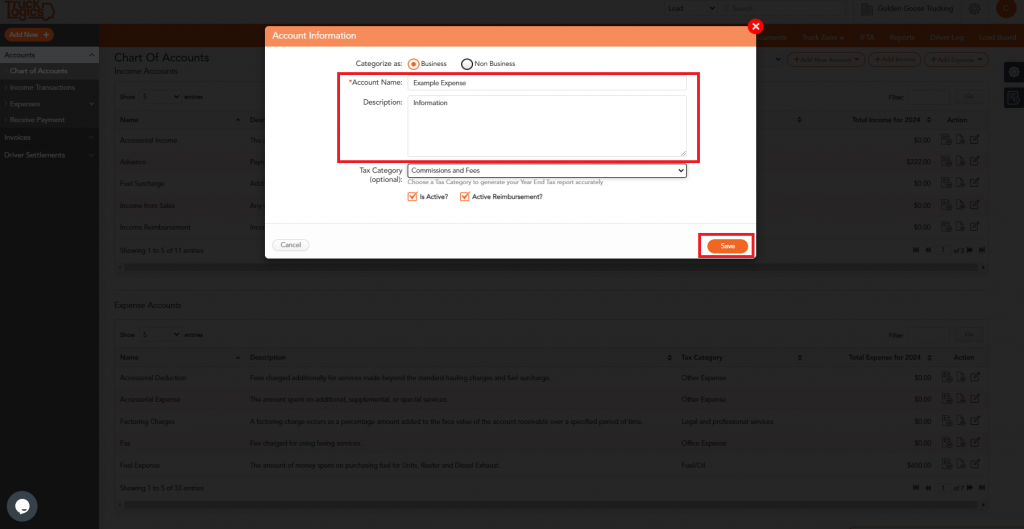This screenshot has height=529, width=1024.
Task: Open the settings gear in the header
Action: tap(974, 9)
